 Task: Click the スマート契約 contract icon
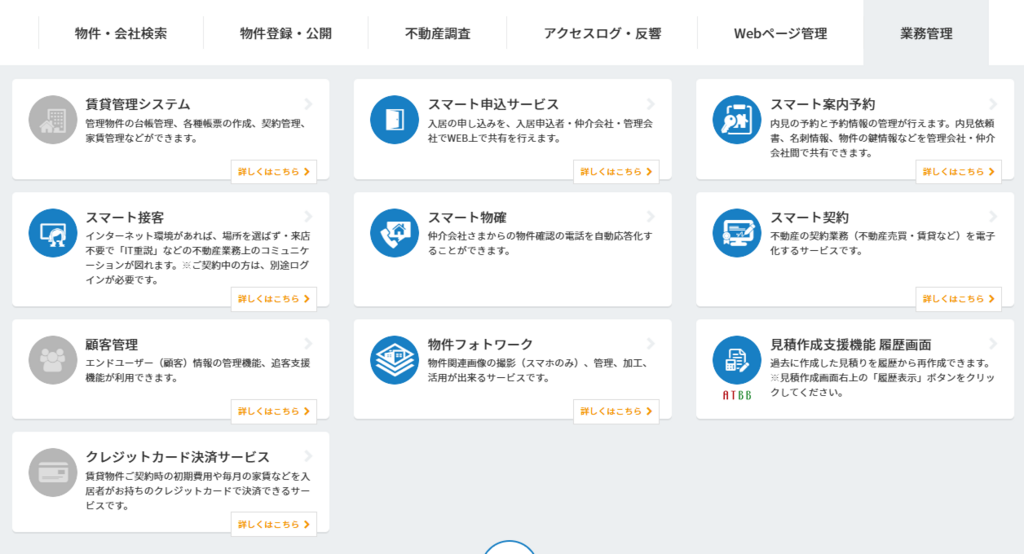pyautogui.click(x=737, y=233)
